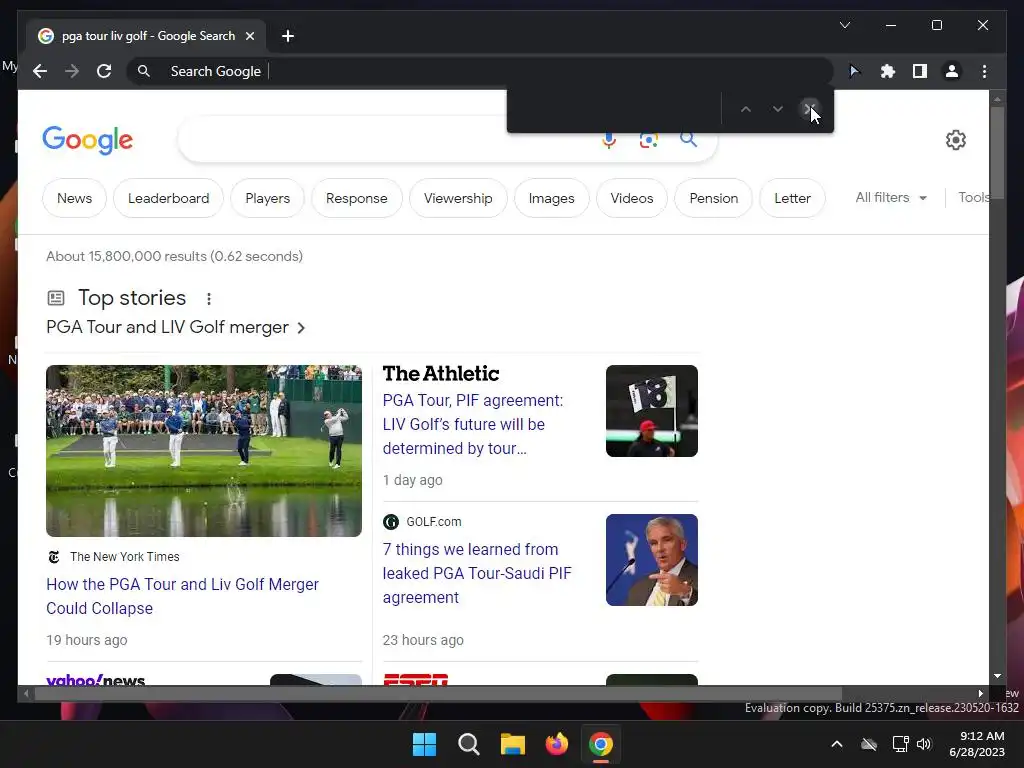Start voice search with microphone
The width and height of the screenshot is (1024, 768).
tap(609, 140)
